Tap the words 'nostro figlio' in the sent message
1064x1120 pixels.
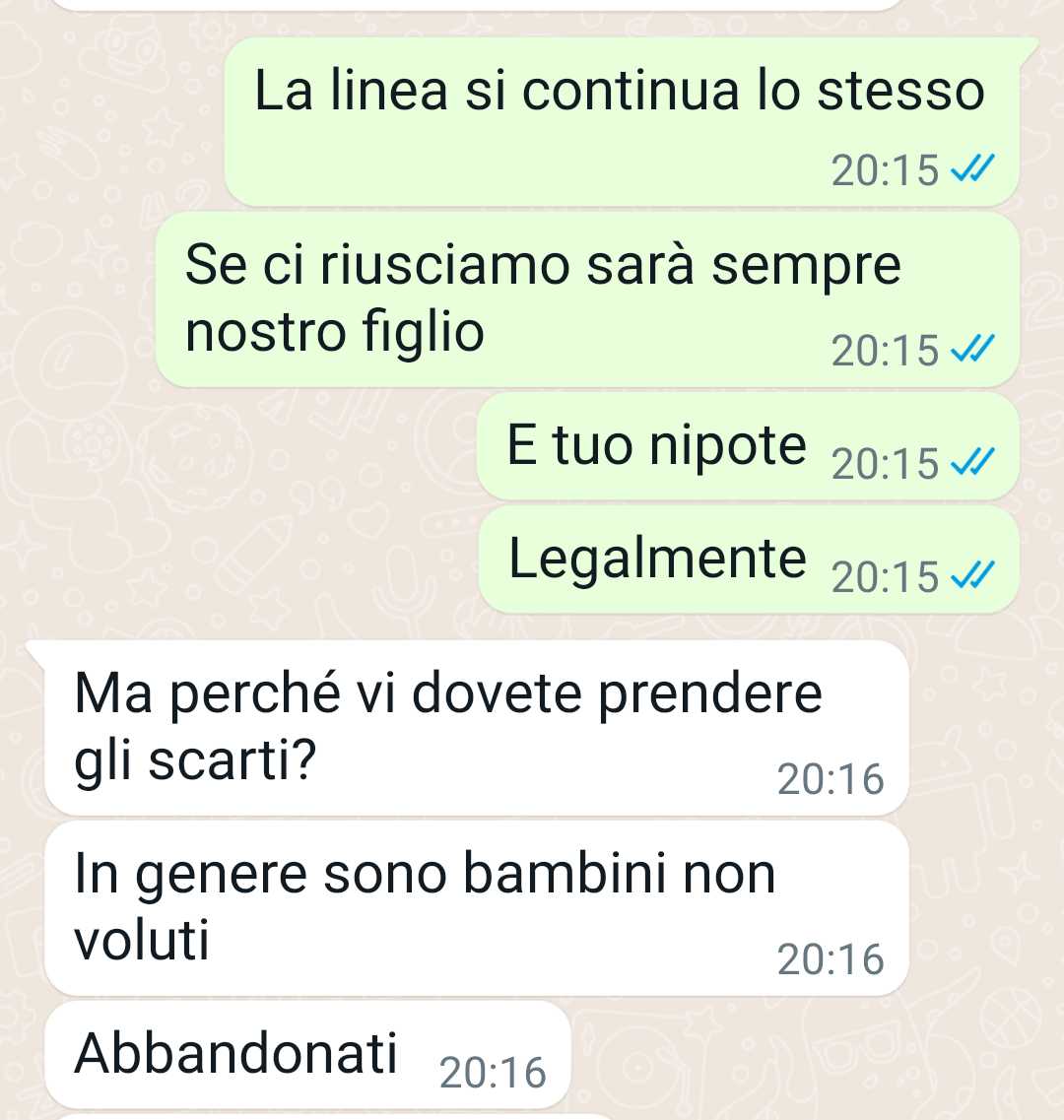point(334,332)
